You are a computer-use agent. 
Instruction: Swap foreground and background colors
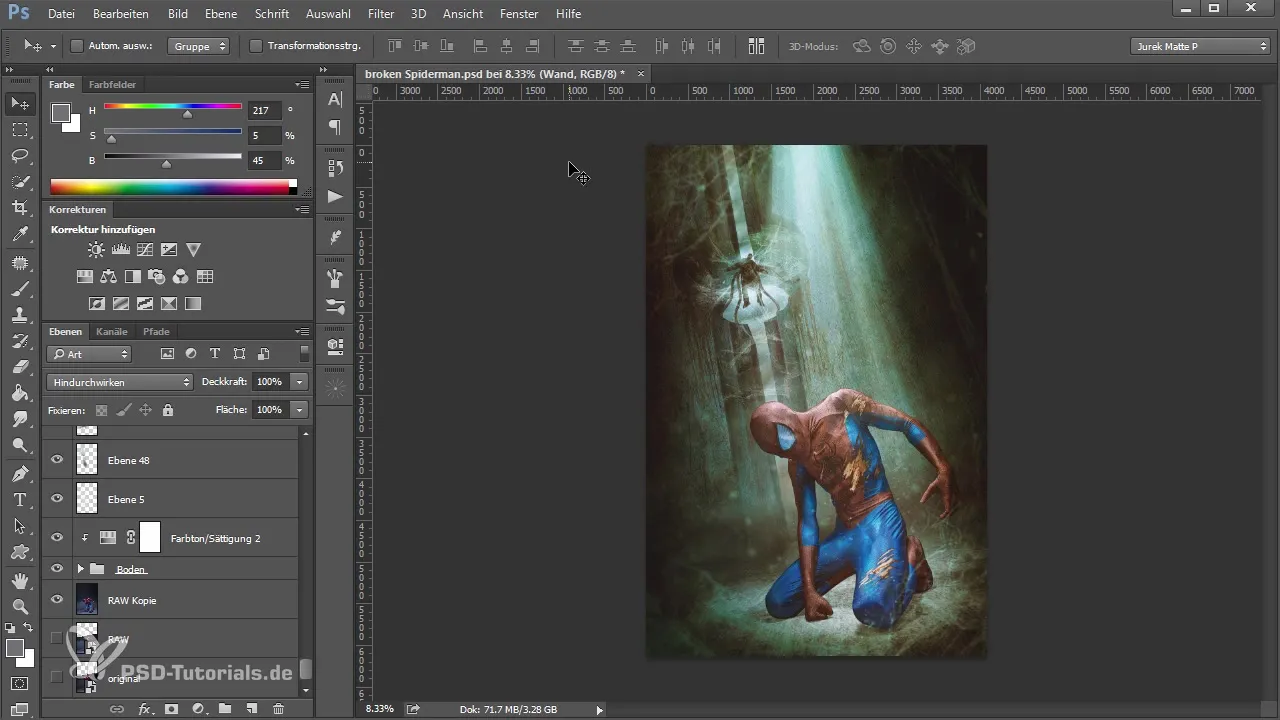[30, 627]
